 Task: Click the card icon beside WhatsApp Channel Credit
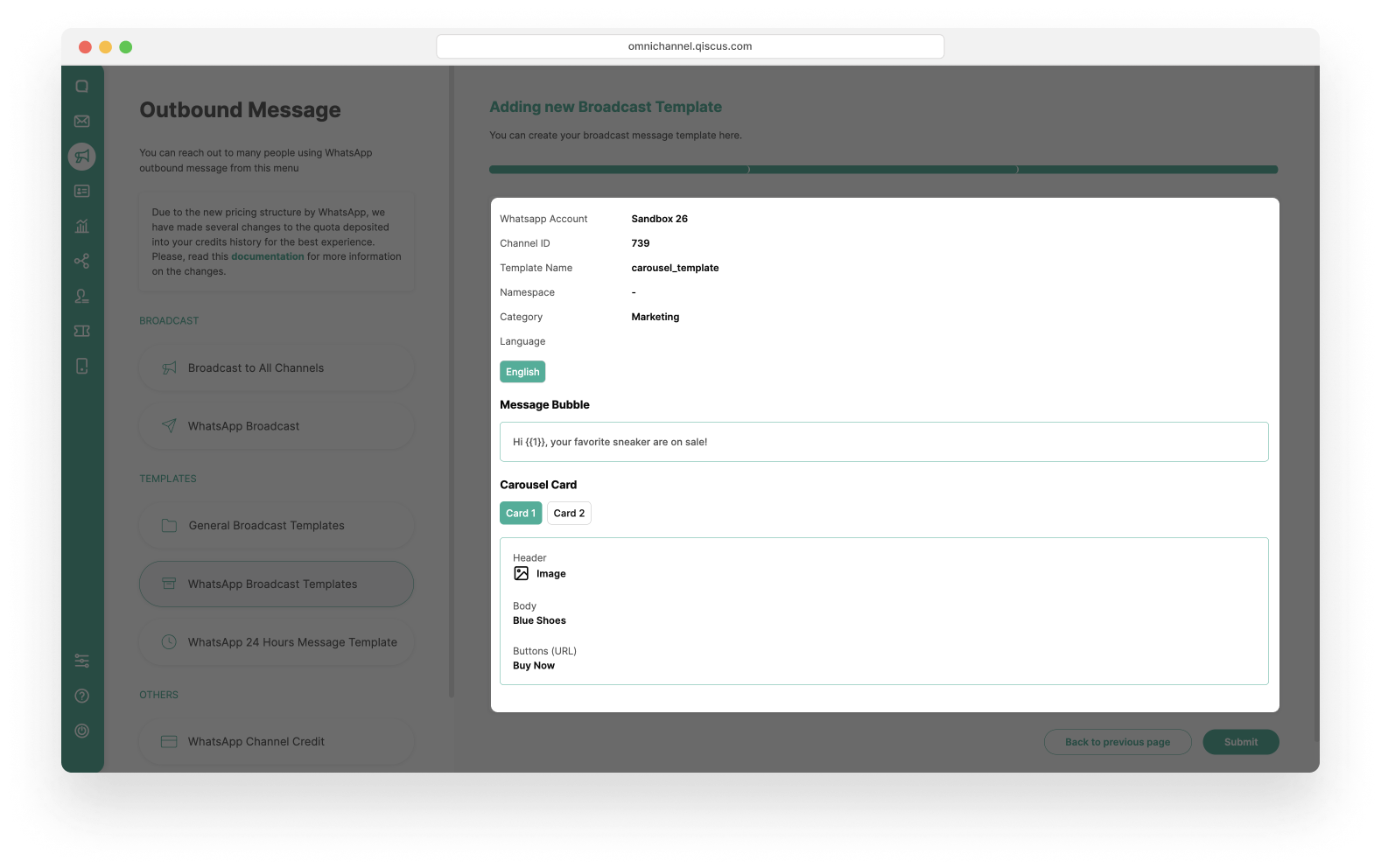(170, 742)
